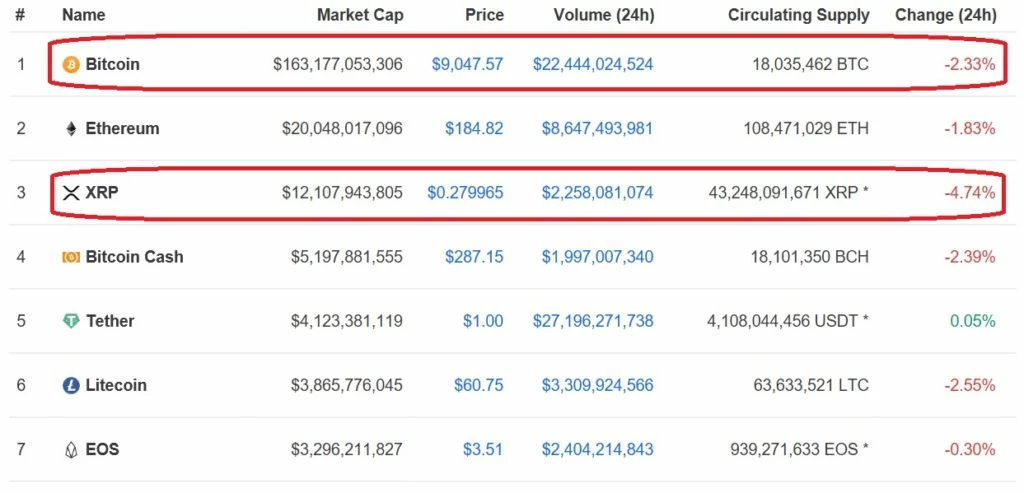Screen dimensions: 1024x493
Task: Sort by Circulating Supply column header
Action: coord(799,15)
